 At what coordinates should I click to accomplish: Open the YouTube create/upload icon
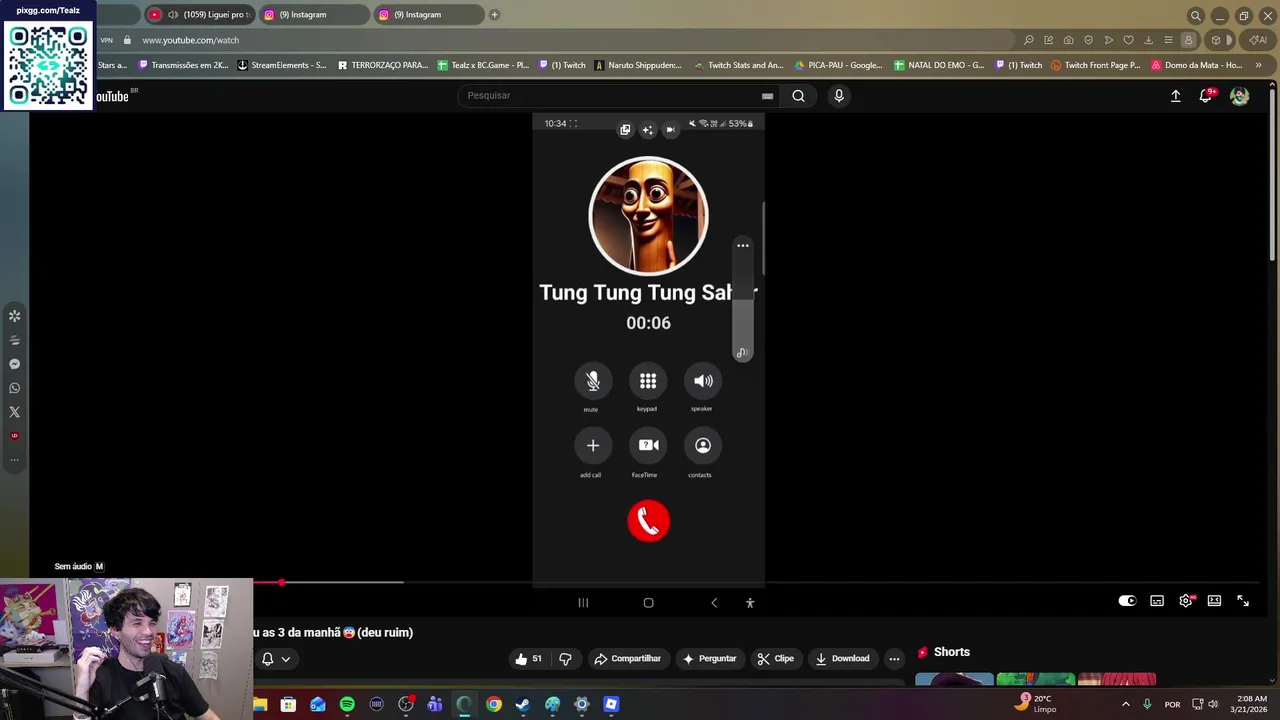(1176, 96)
